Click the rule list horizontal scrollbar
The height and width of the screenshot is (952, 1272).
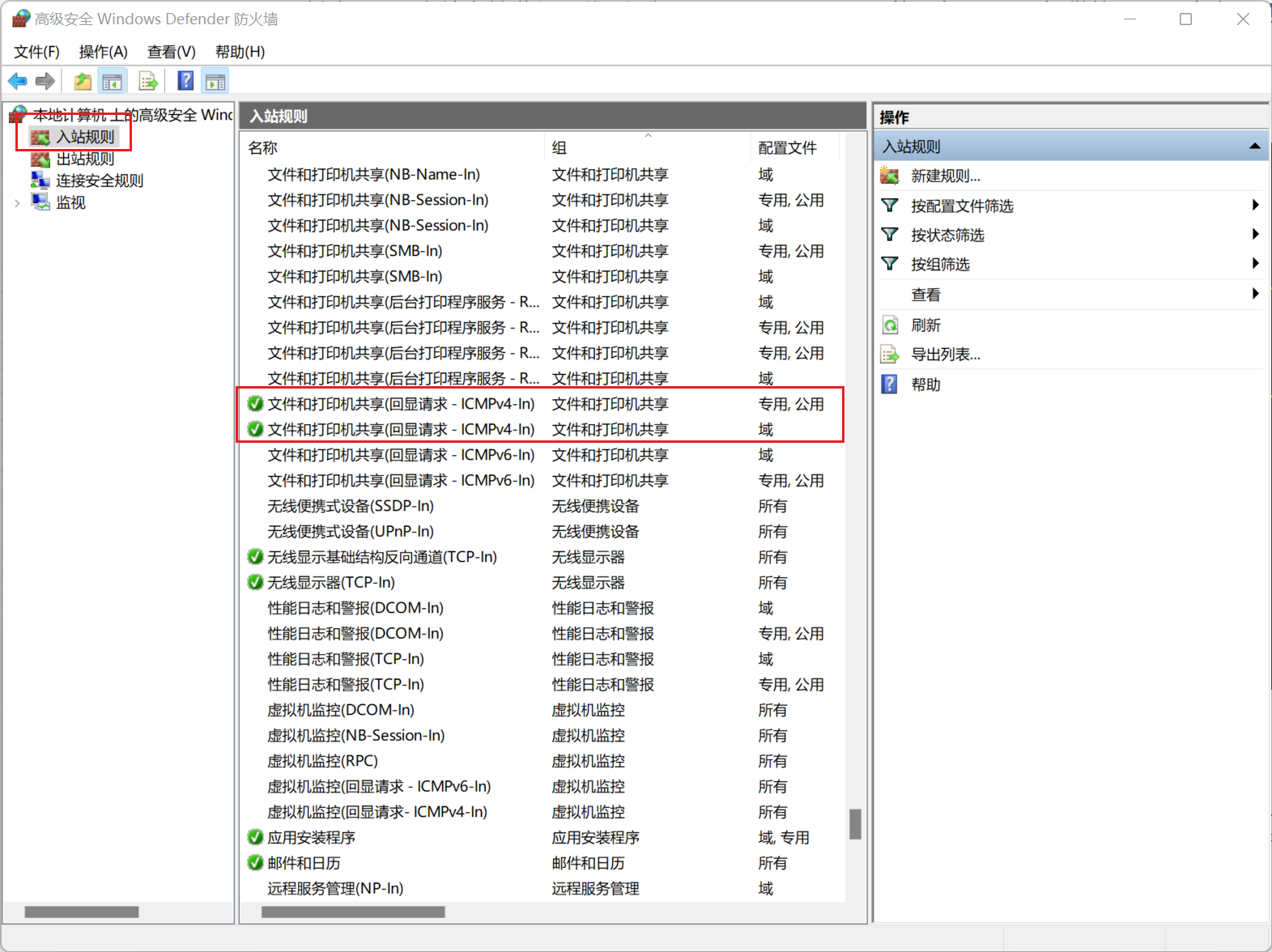tap(353, 912)
